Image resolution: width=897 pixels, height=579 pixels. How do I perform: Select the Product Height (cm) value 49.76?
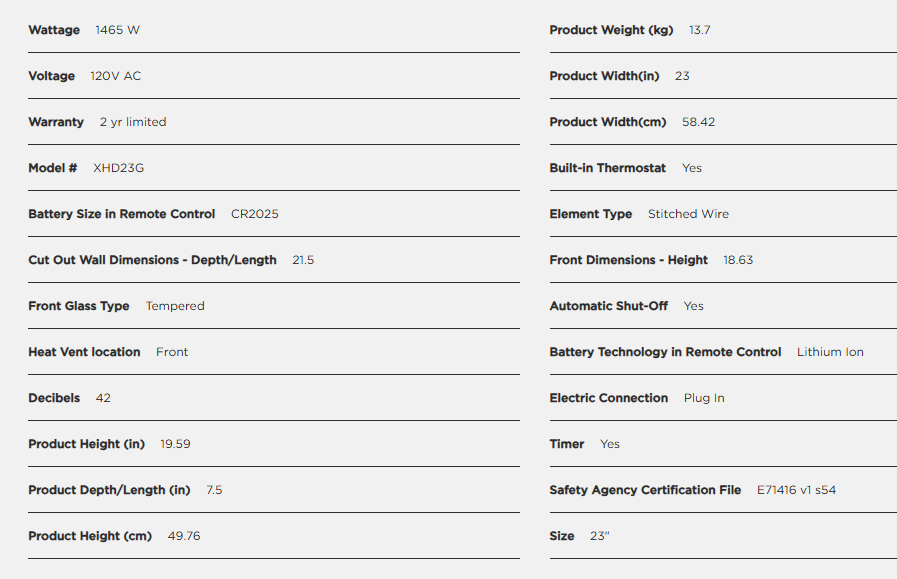click(x=184, y=536)
